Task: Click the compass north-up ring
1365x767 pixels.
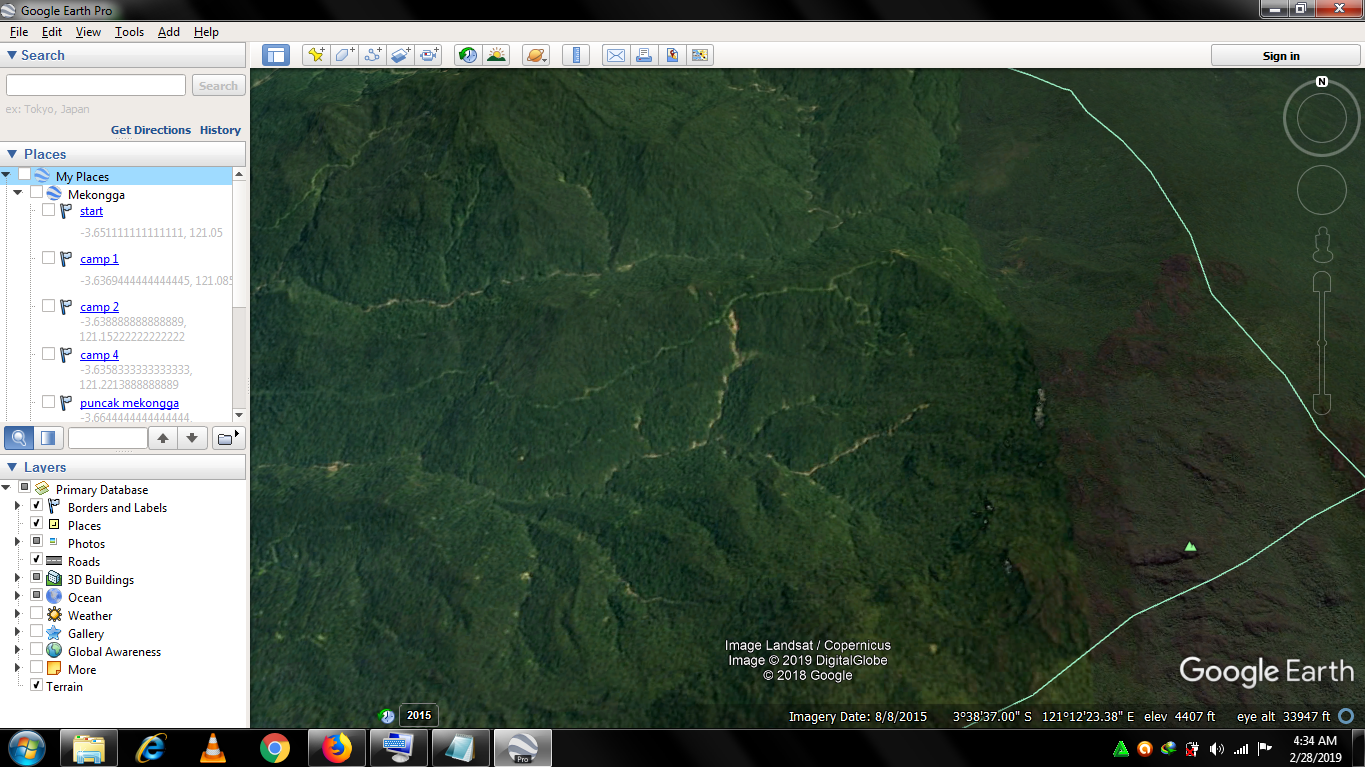Action: 1322,118
